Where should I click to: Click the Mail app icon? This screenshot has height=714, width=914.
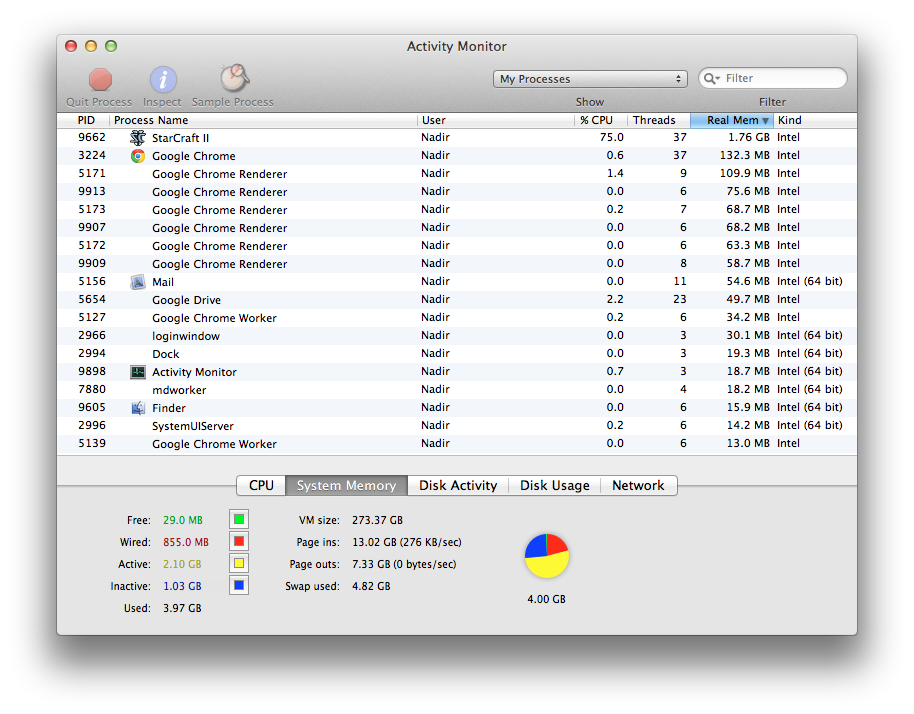coord(138,282)
